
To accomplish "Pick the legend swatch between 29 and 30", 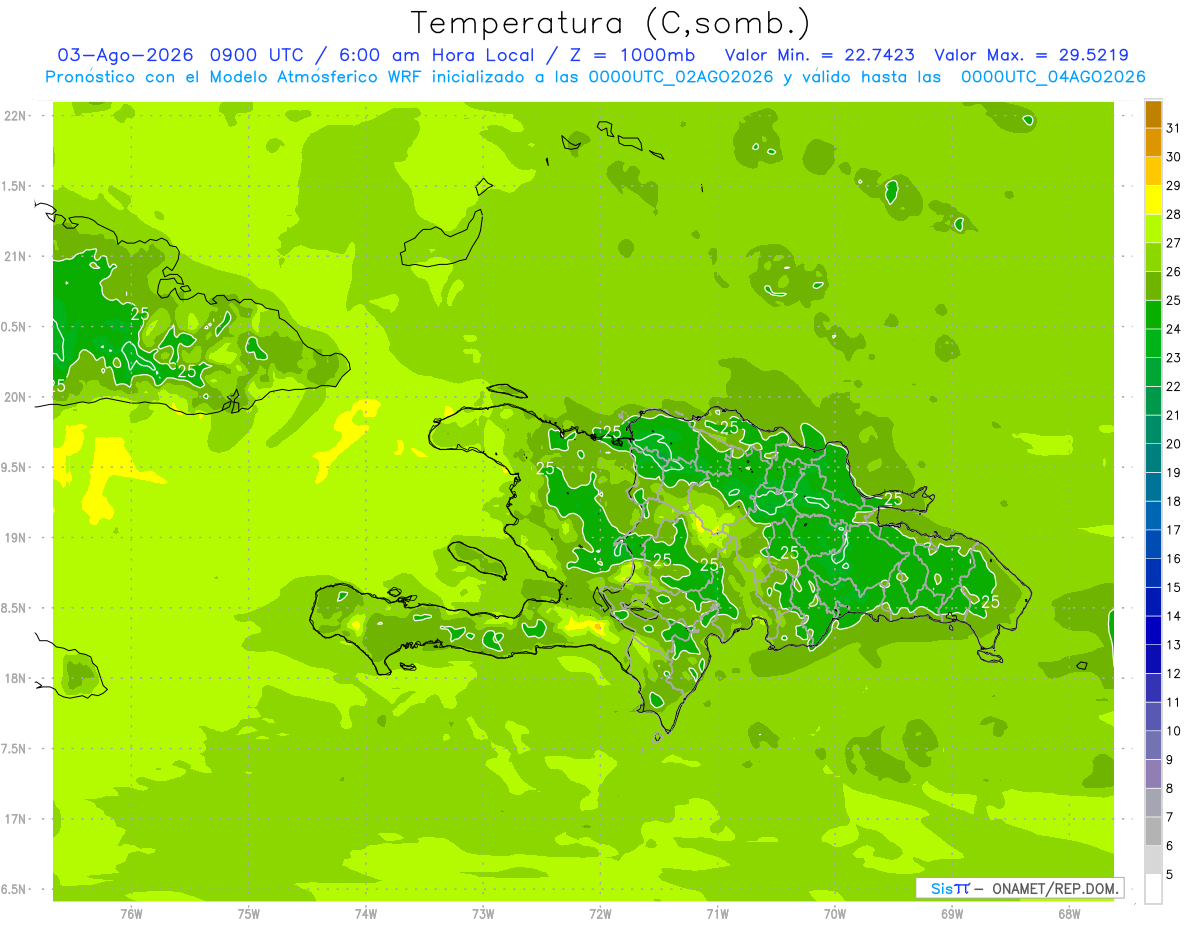I will tap(1153, 172).
